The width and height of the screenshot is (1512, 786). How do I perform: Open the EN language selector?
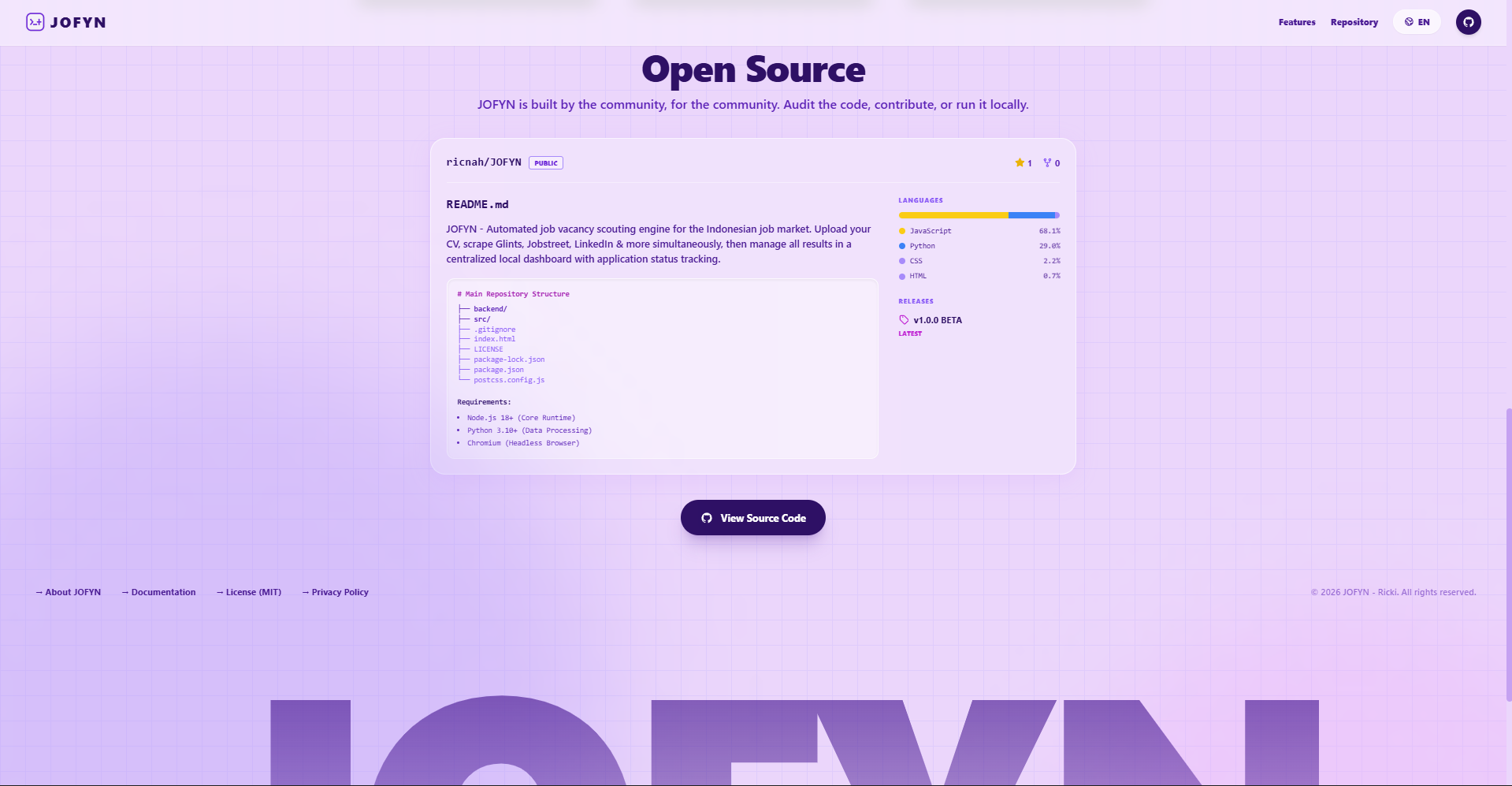(x=1417, y=22)
